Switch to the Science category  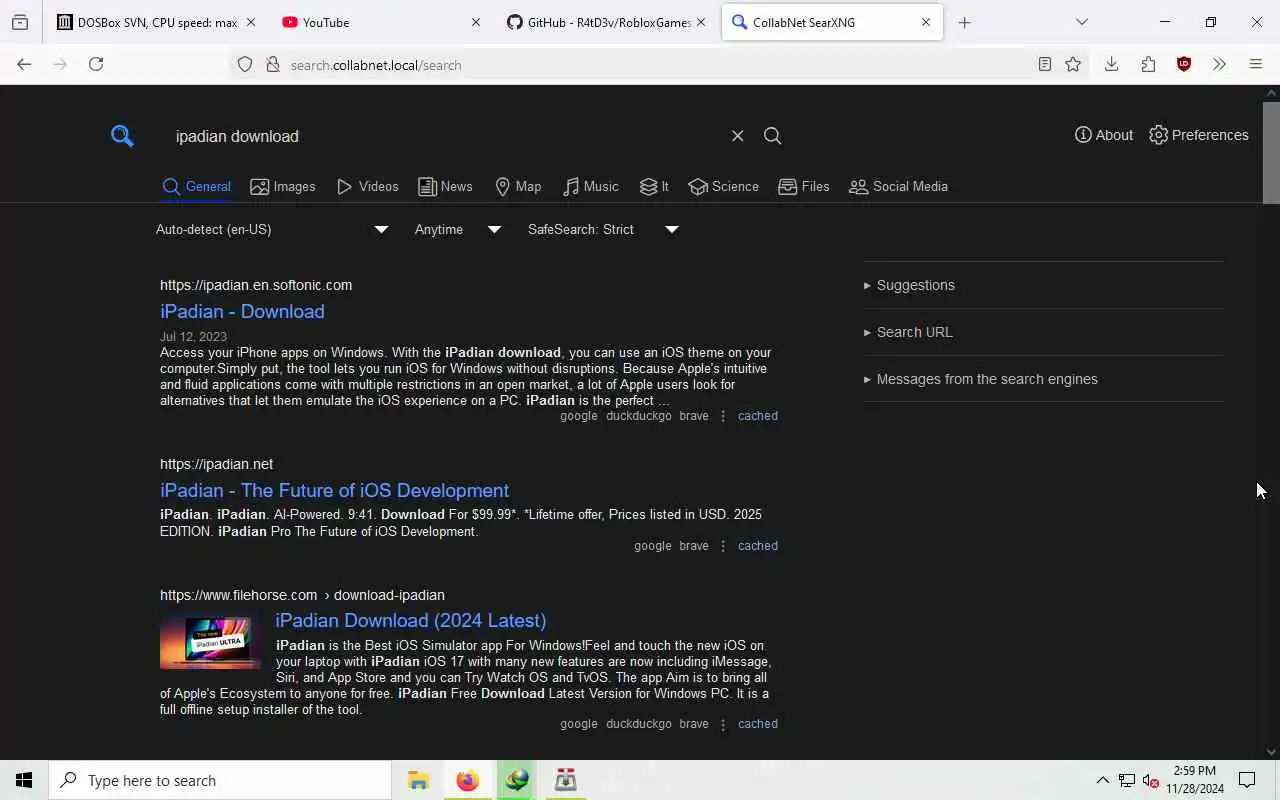tap(724, 186)
